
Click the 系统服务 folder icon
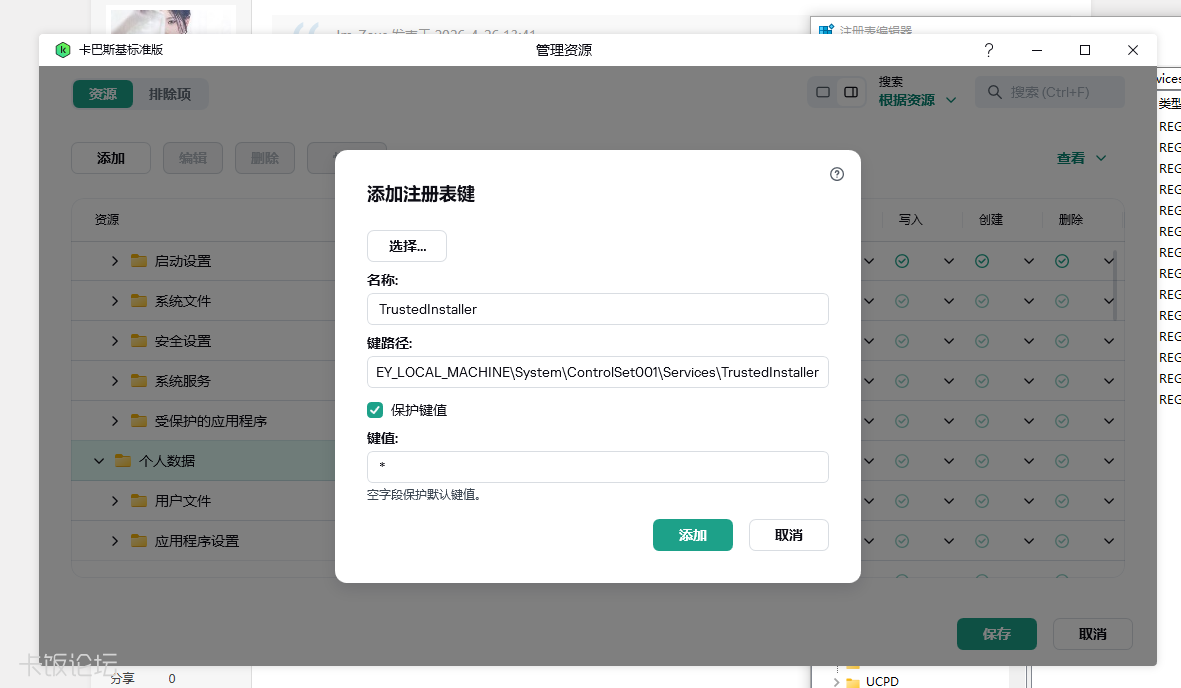tap(139, 381)
